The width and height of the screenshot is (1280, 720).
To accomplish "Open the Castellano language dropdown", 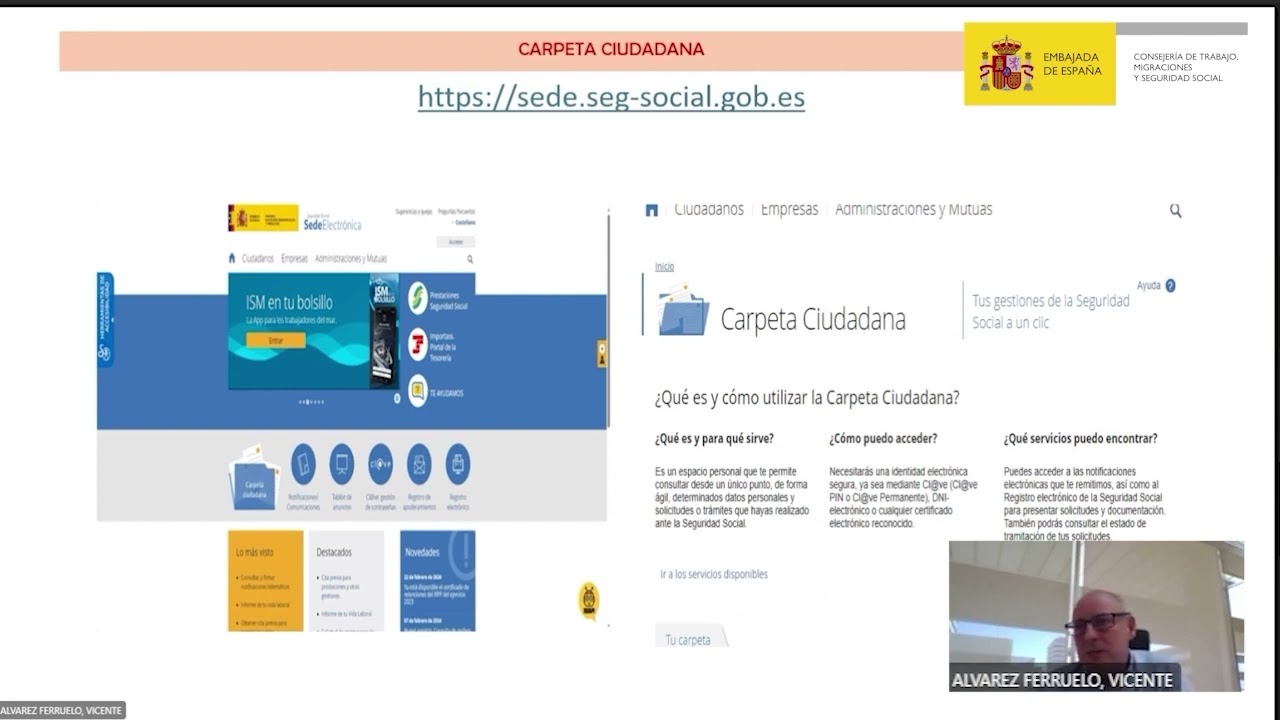I will click(x=463, y=222).
